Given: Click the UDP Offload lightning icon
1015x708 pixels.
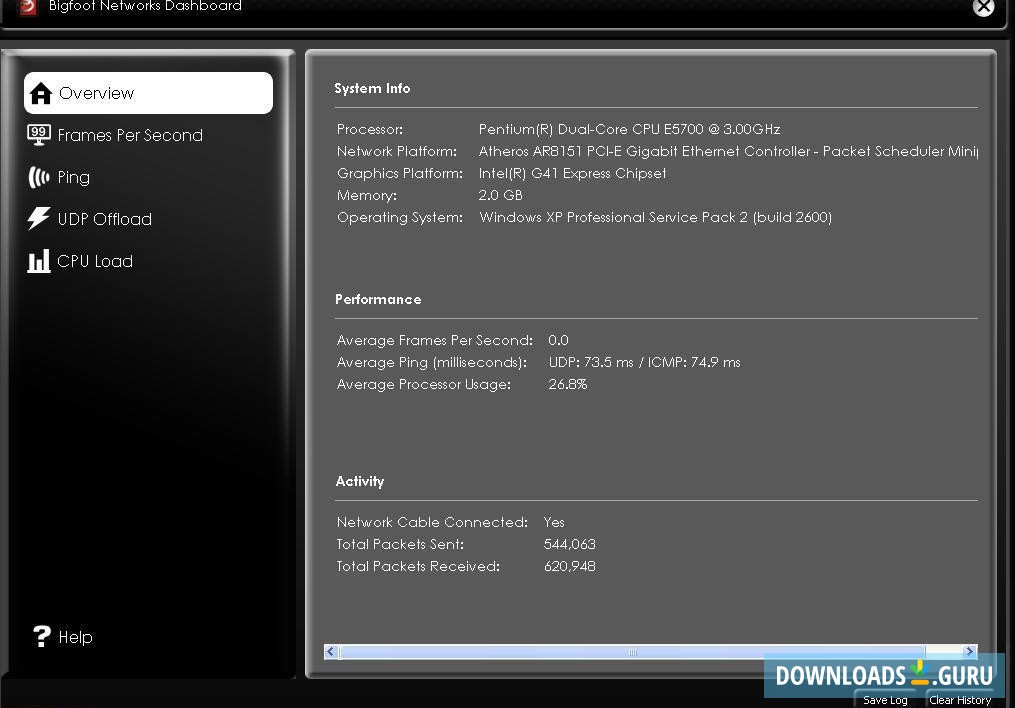Looking at the screenshot, I should pyautogui.click(x=38, y=219).
